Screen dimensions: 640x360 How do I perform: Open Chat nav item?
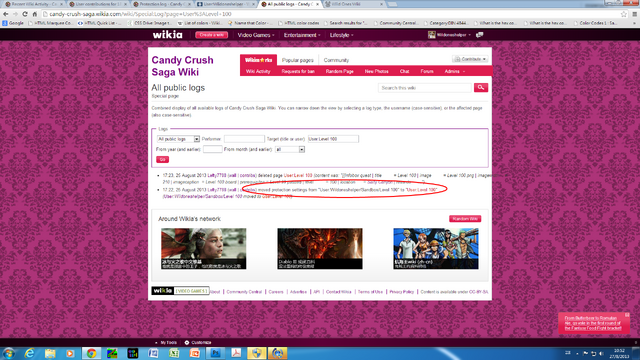pos(404,71)
